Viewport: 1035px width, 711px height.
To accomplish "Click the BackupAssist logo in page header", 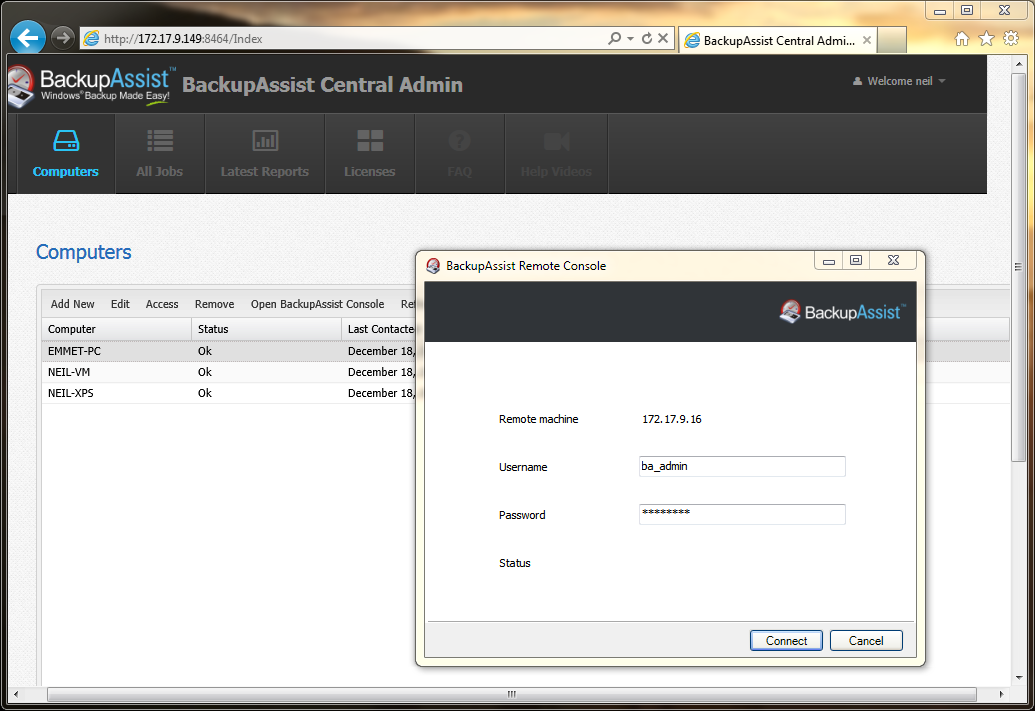I will [x=92, y=86].
